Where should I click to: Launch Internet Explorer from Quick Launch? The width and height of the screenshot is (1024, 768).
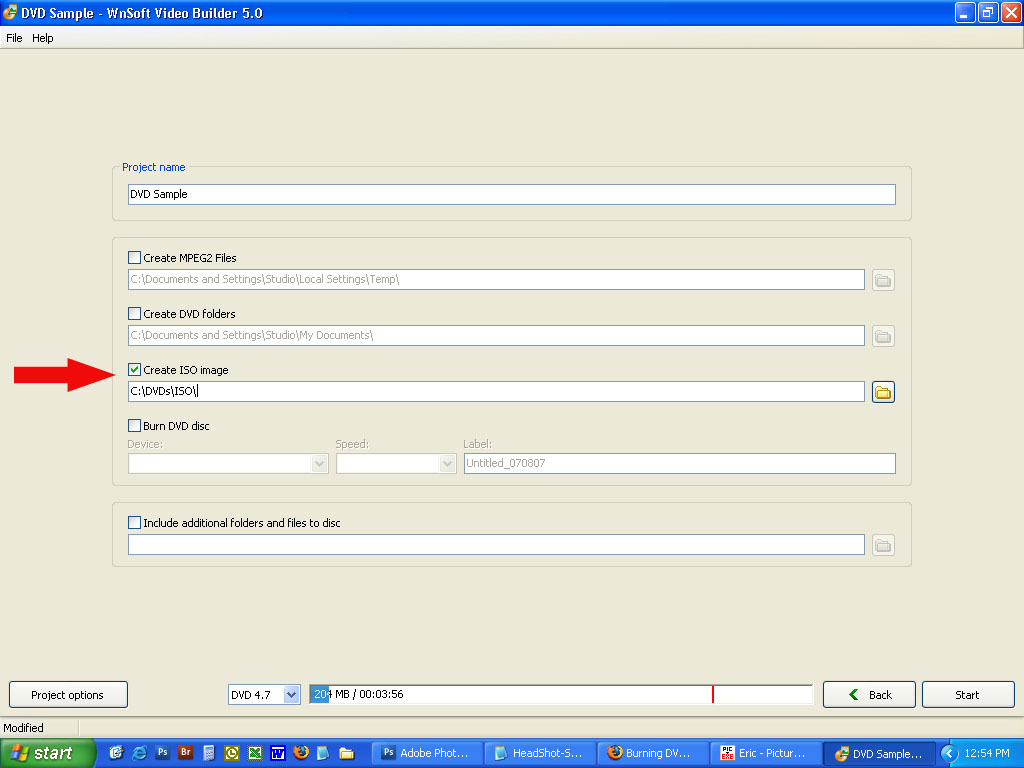[139, 753]
